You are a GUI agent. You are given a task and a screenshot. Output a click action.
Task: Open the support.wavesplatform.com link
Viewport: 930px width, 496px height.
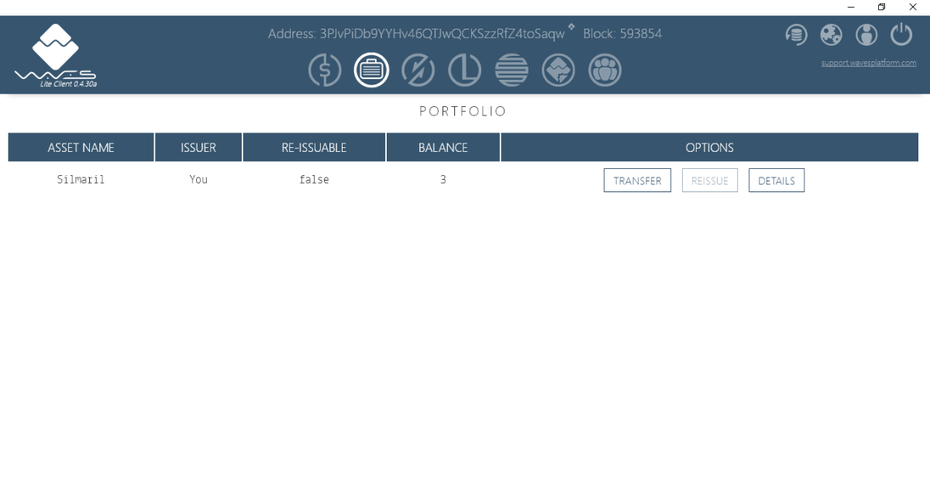point(868,63)
